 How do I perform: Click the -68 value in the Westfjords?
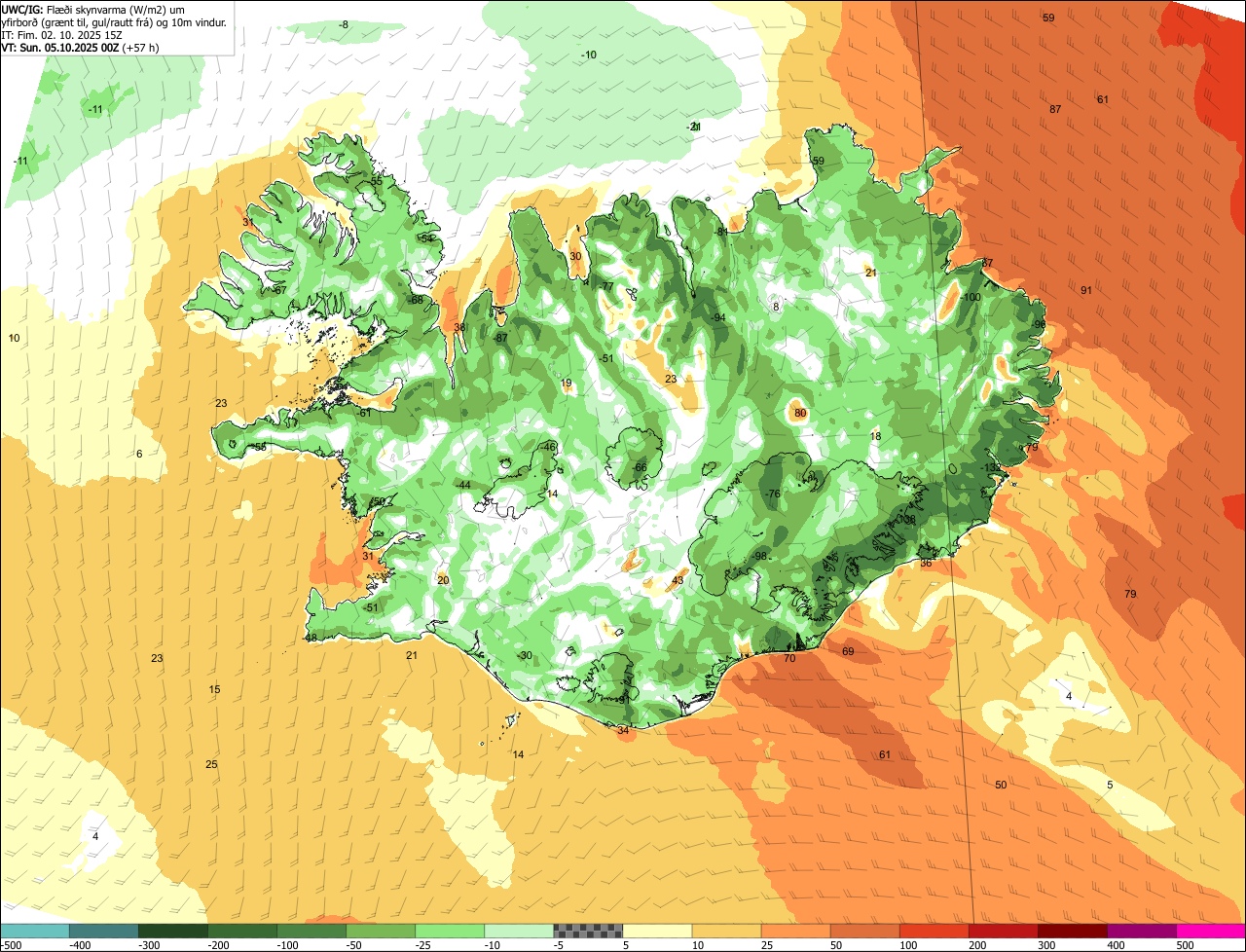click(x=417, y=300)
